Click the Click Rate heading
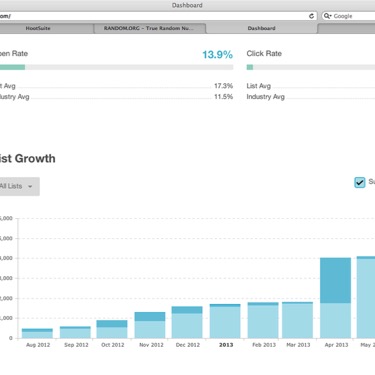The height and width of the screenshot is (375, 375). (x=264, y=54)
